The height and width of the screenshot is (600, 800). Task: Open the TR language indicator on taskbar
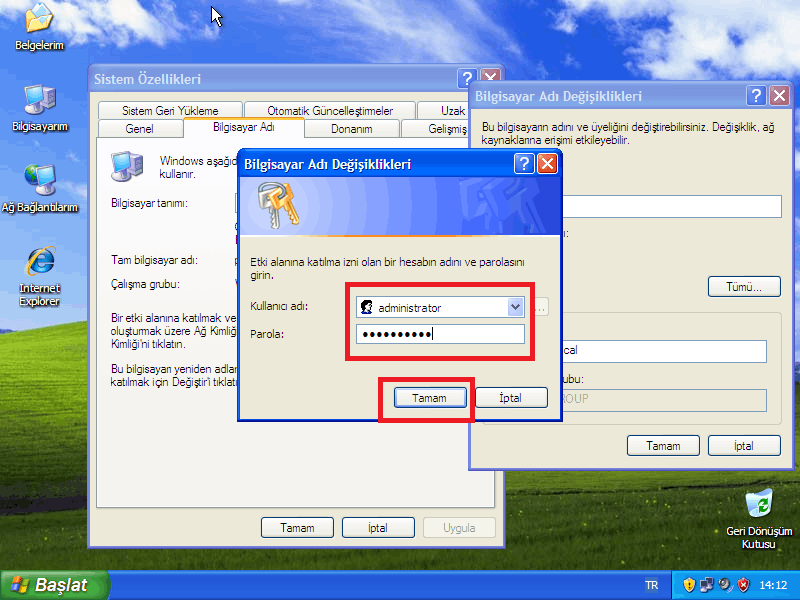[652, 585]
